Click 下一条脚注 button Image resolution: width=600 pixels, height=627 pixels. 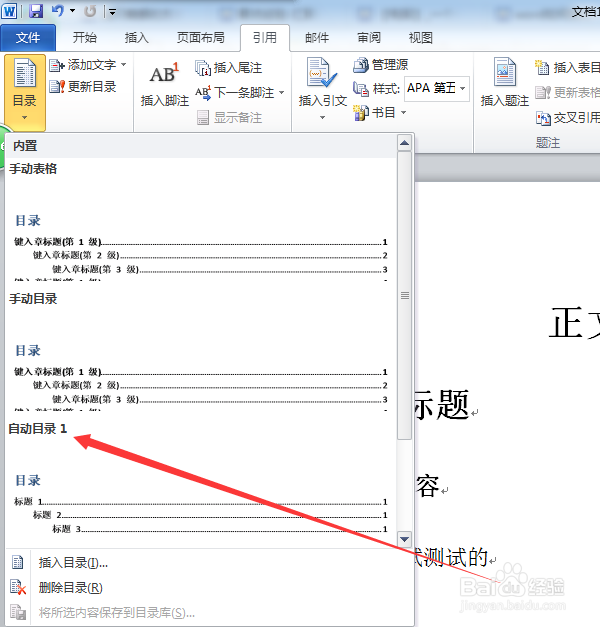235,93
